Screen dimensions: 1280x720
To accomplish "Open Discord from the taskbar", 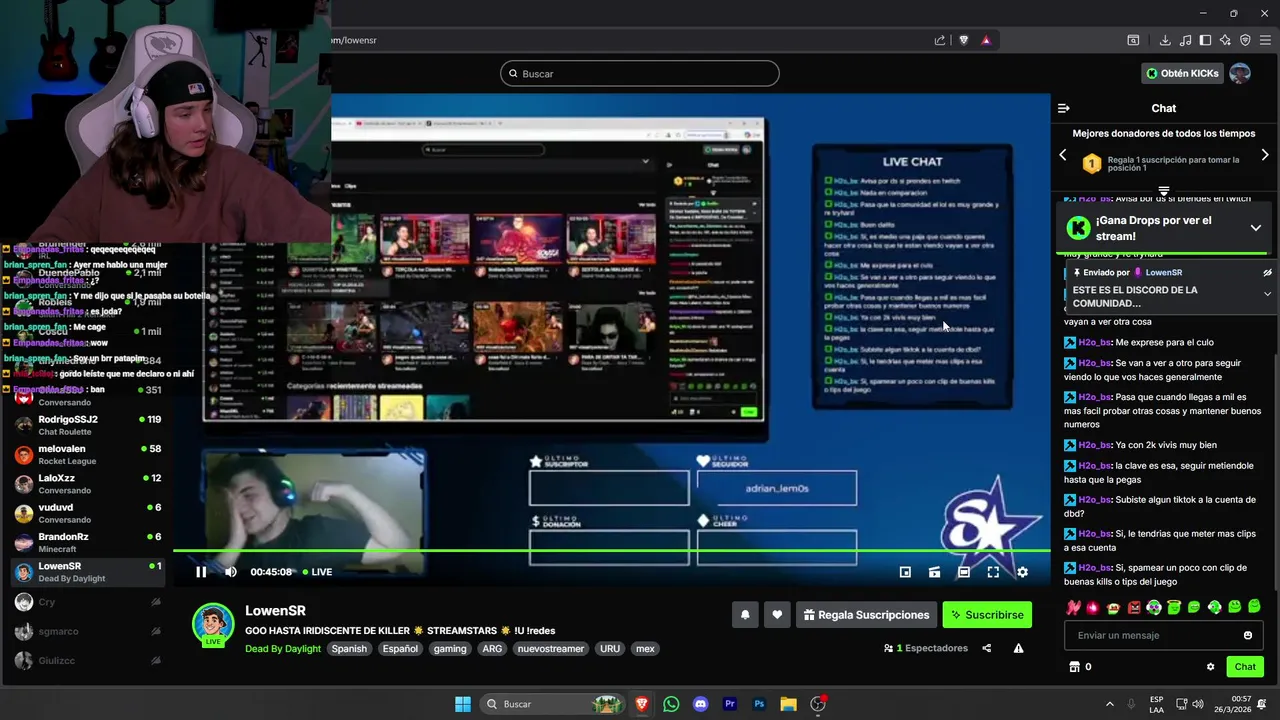I will [700, 704].
